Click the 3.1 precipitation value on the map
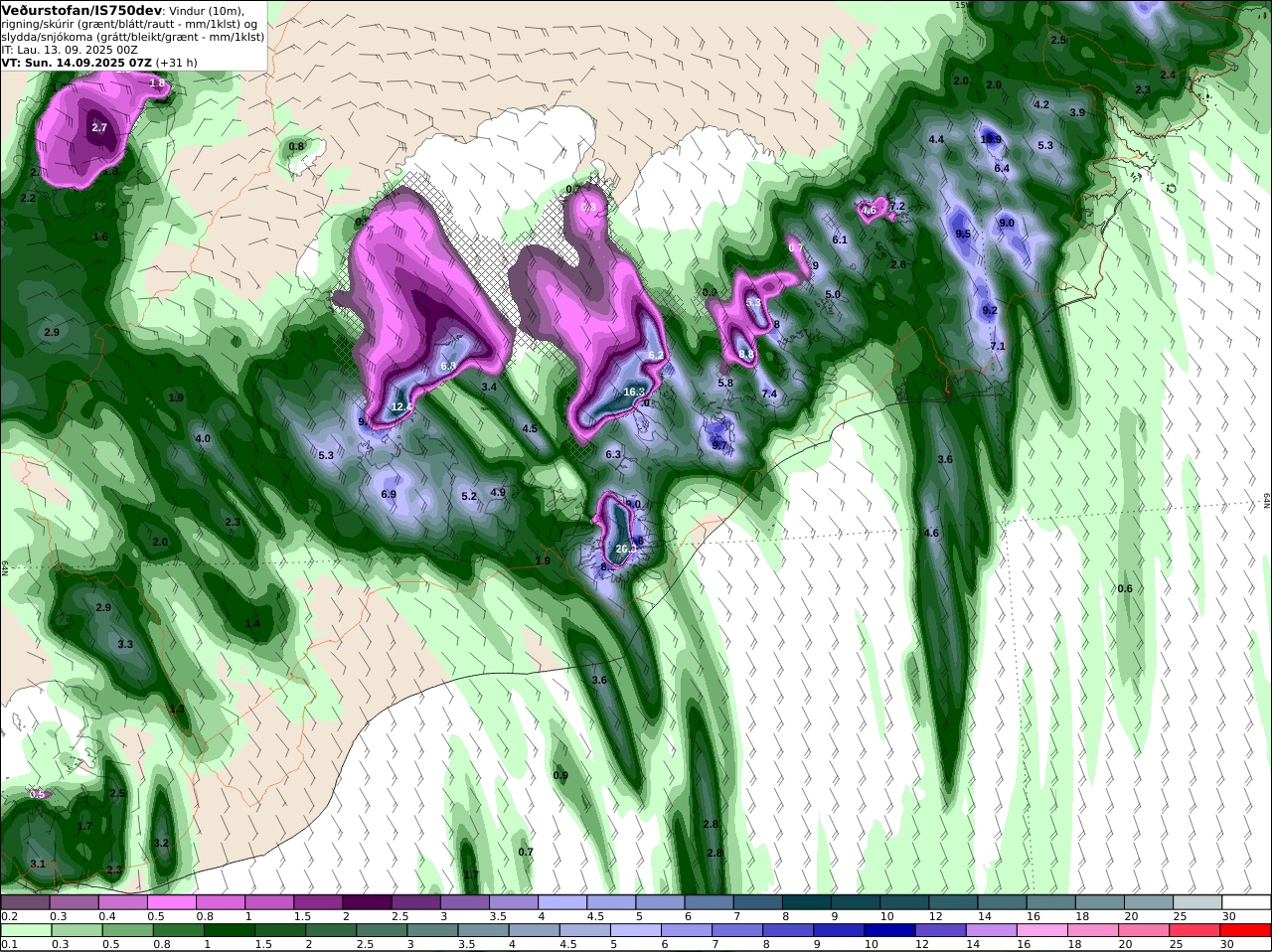 point(38,865)
